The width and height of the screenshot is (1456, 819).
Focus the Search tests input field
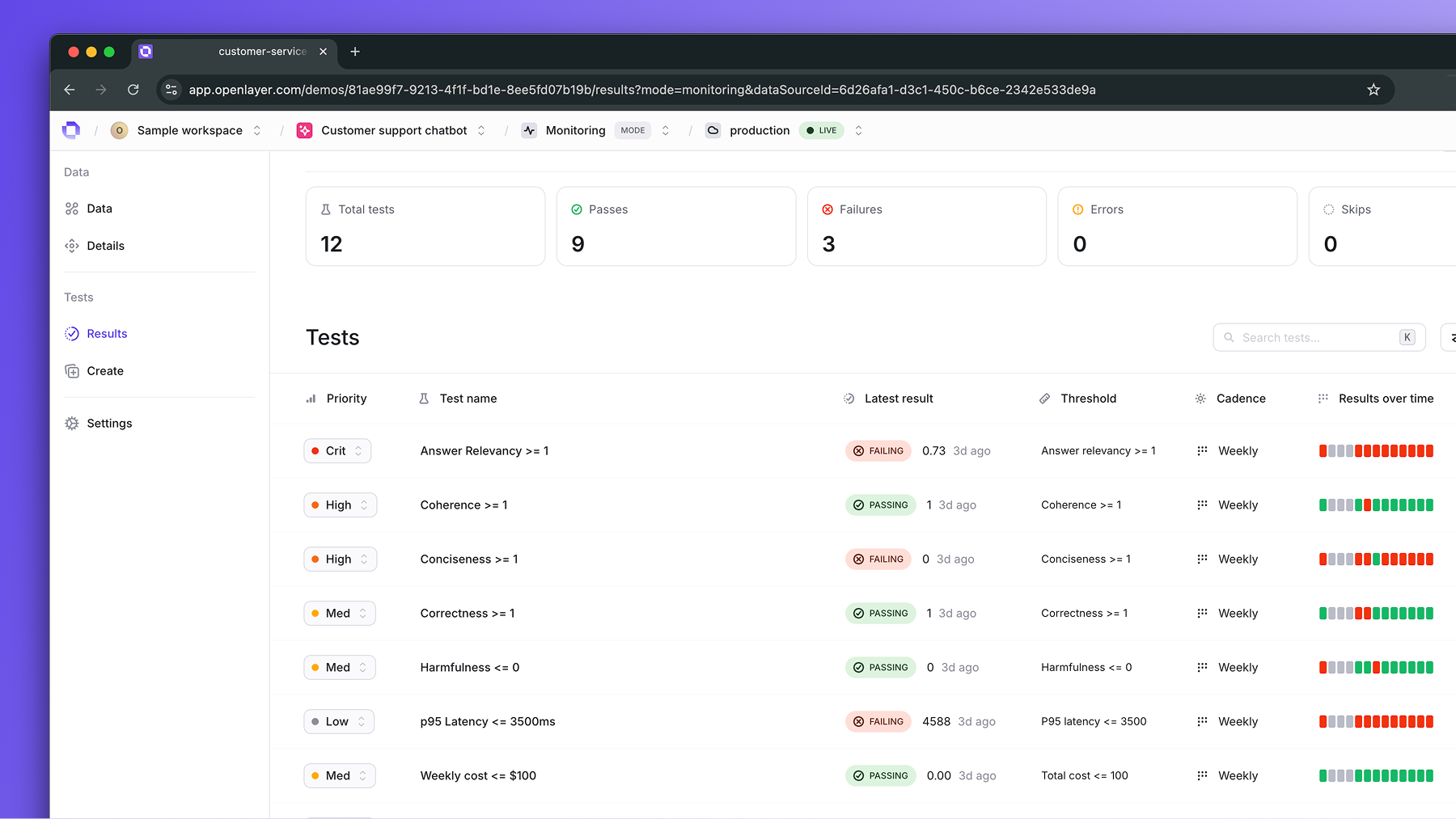1319,337
